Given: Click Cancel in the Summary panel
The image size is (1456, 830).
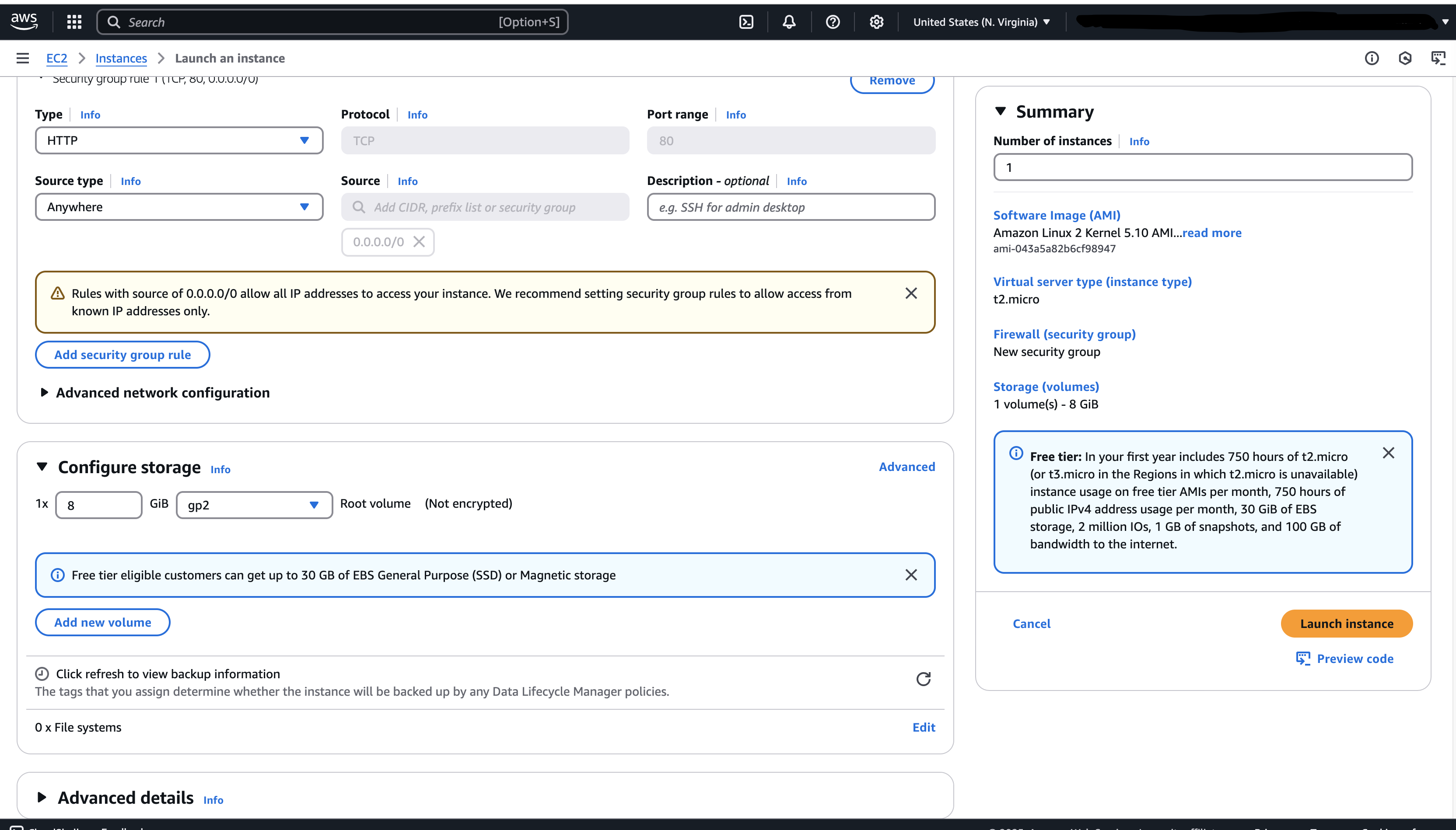Looking at the screenshot, I should point(1031,624).
